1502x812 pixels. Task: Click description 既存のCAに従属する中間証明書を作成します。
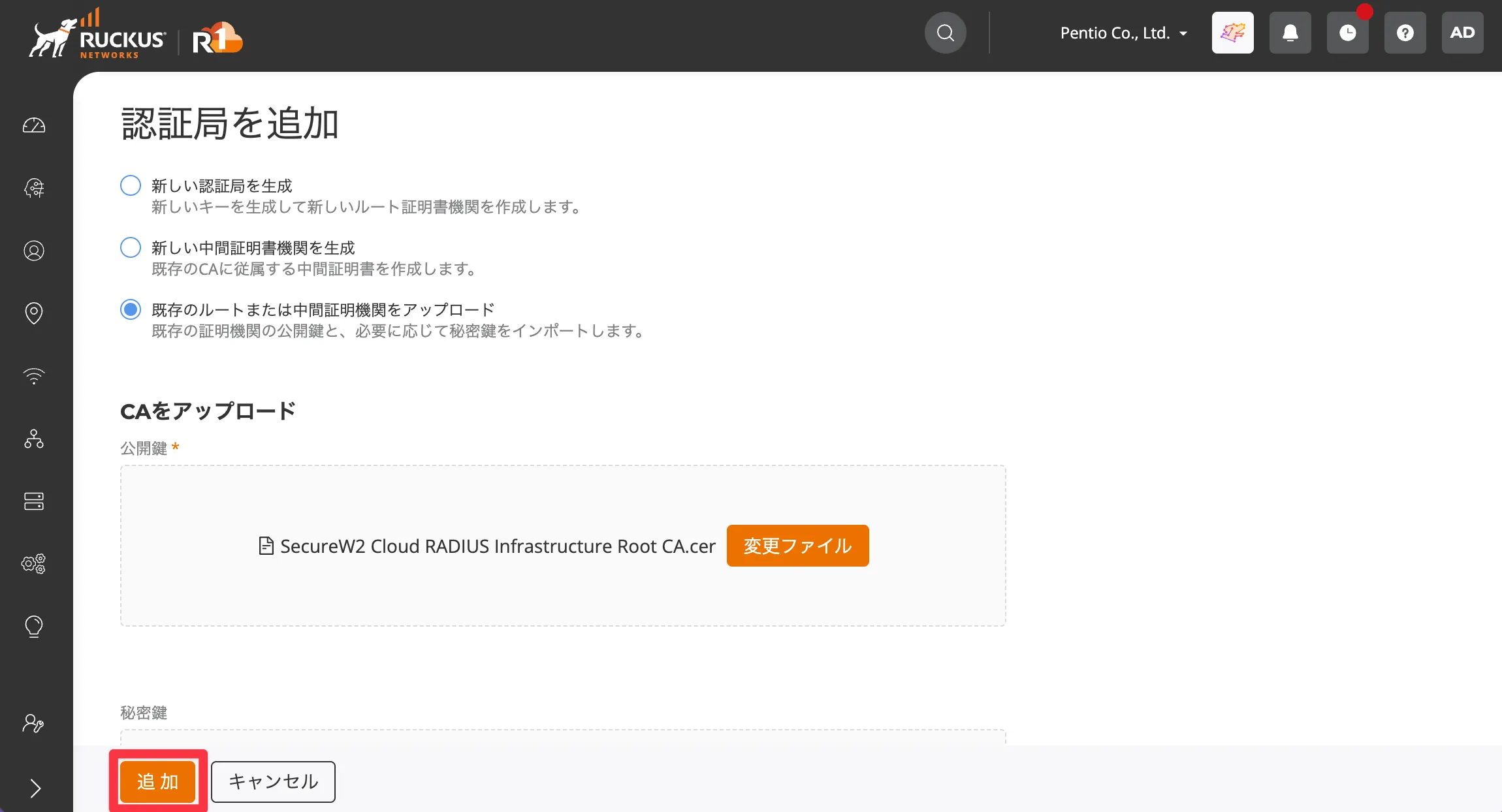tap(315, 269)
